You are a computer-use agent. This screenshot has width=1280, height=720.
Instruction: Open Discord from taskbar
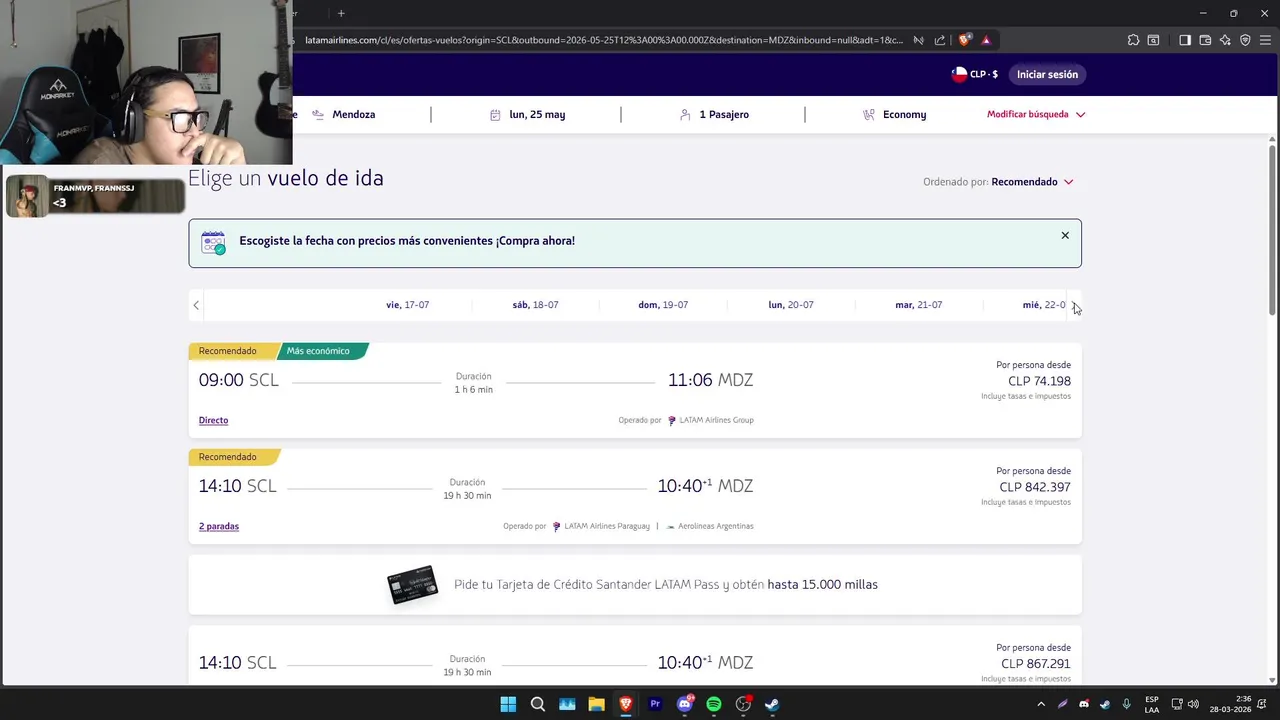coord(685,704)
